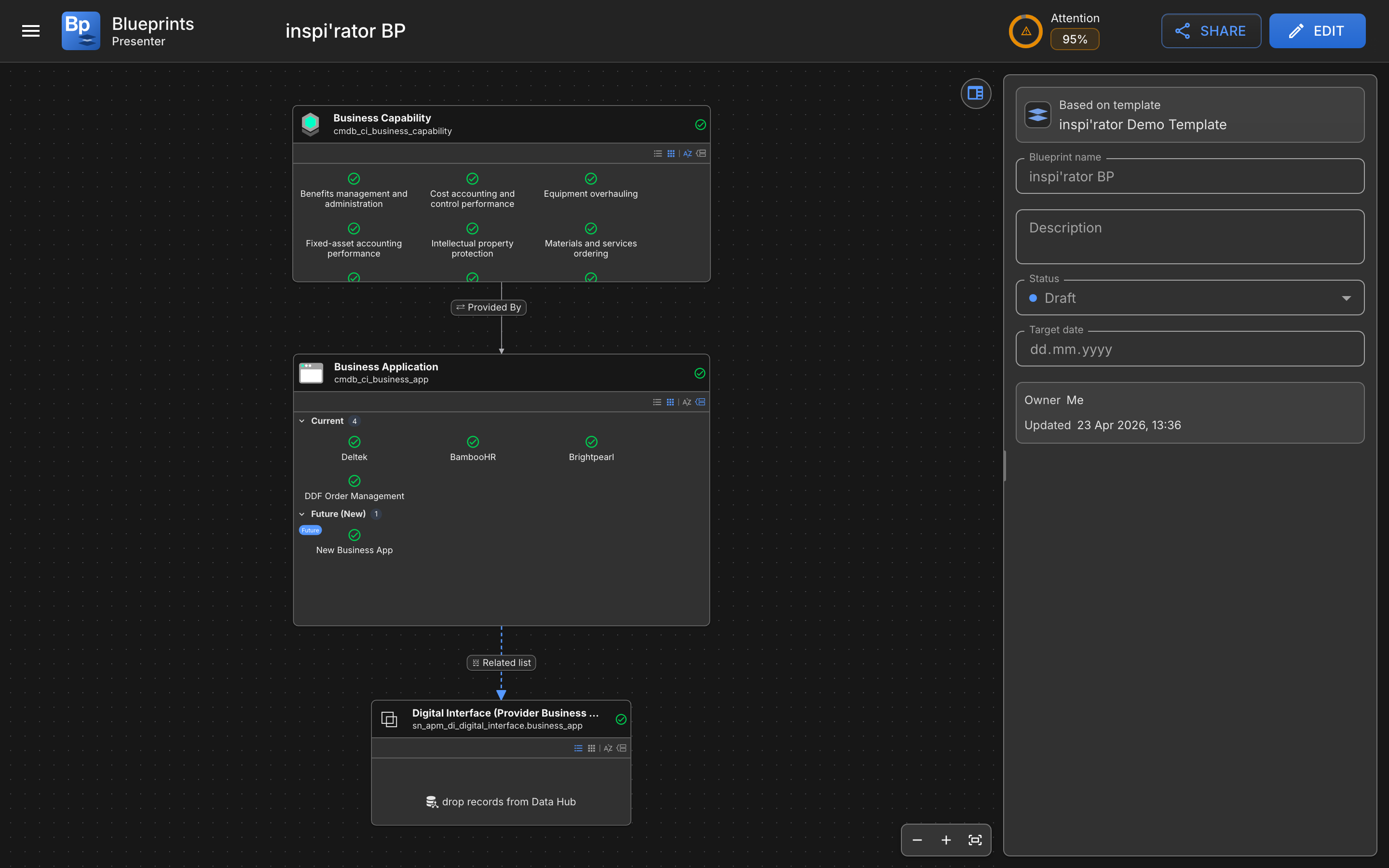Screen dimensions: 1389x868
Task: Click the Blueprint name input field
Action: pos(1190,176)
